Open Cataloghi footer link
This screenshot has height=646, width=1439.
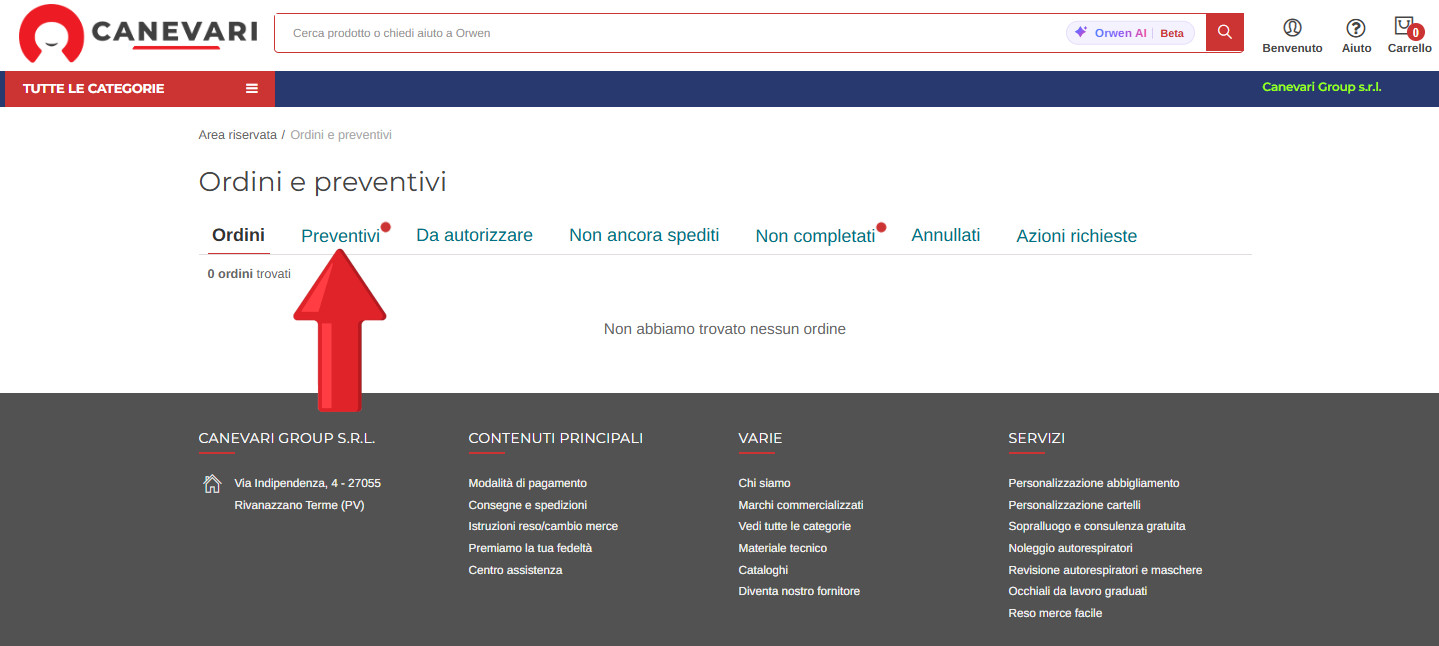(763, 570)
